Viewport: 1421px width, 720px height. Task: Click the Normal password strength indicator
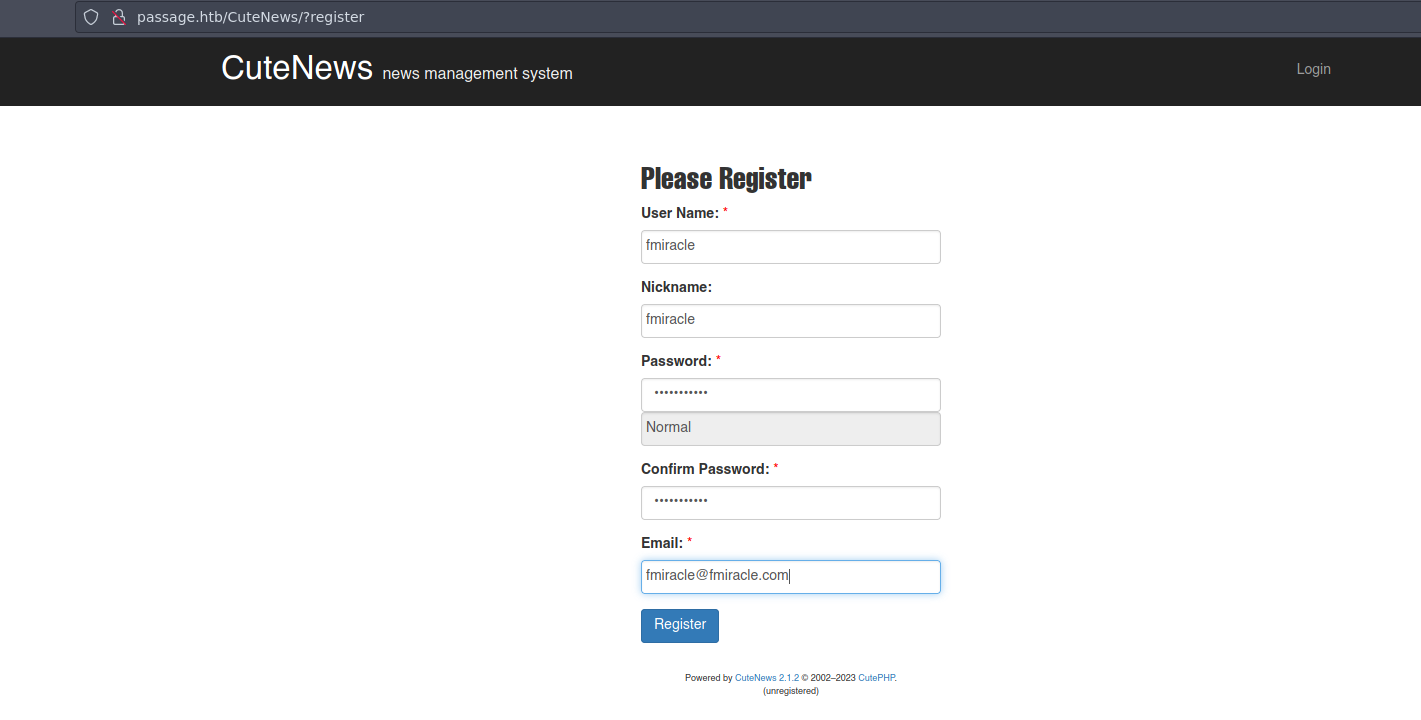[790, 428]
